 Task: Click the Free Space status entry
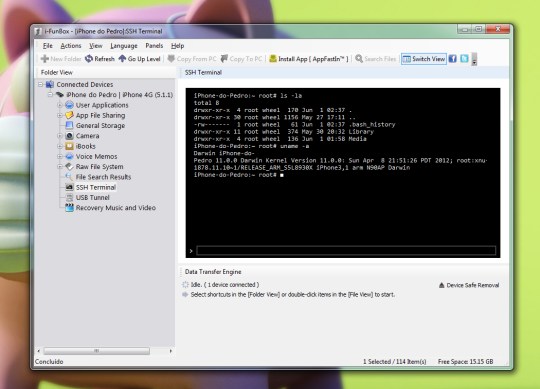(x=465, y=361)
